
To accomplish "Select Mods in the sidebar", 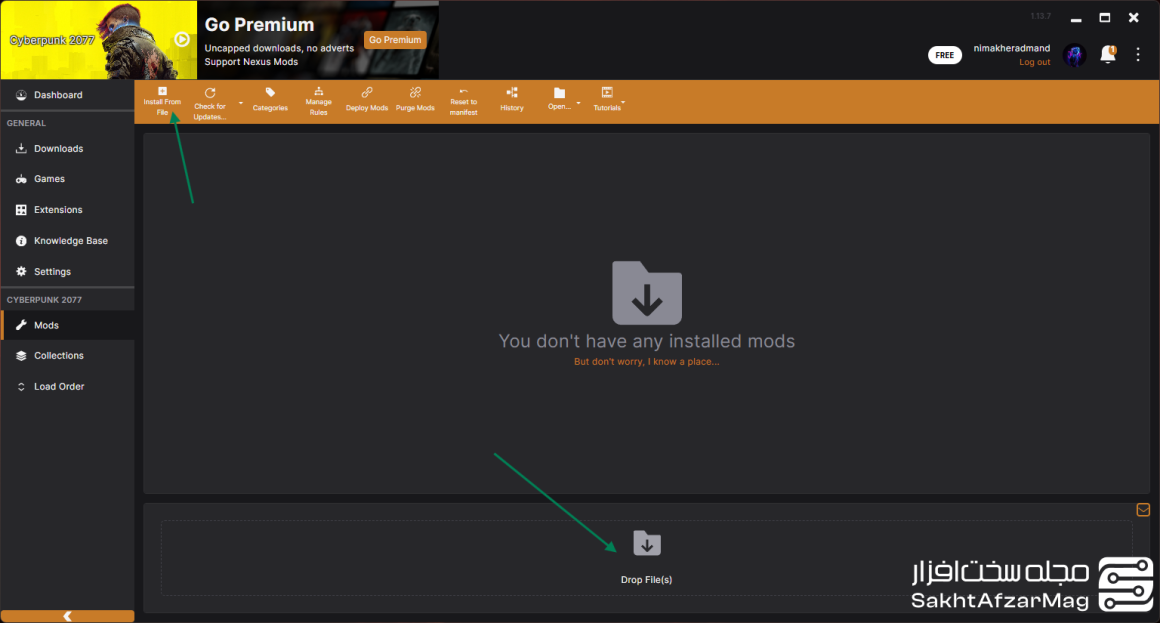I will 67,326.
